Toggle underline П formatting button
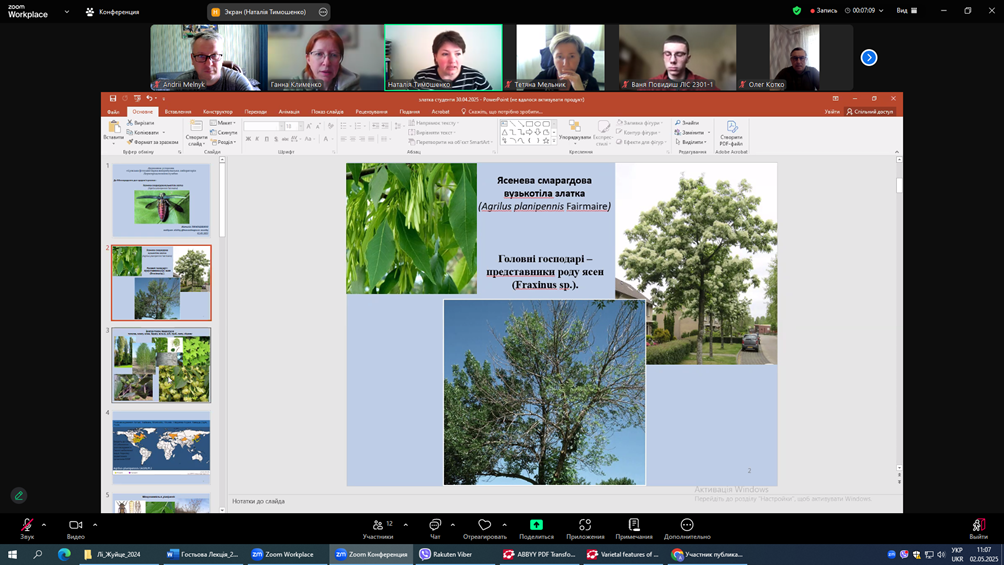The width and height of the screenshot is (1004, 565). tap(267, 139)
